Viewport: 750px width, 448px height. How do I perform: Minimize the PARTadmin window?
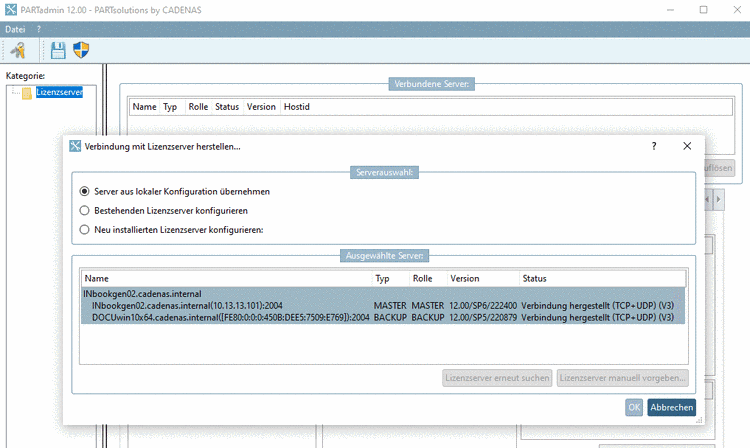pos(670,10)
